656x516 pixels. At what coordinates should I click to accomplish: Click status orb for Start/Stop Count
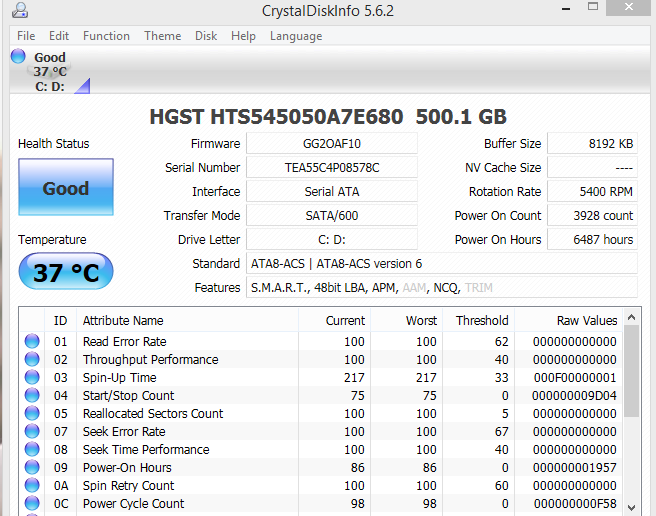[x=32, y=395]
